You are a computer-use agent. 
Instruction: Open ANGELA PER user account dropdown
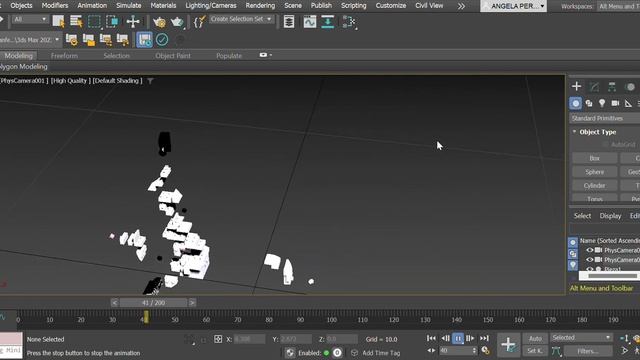coord(514,6)
